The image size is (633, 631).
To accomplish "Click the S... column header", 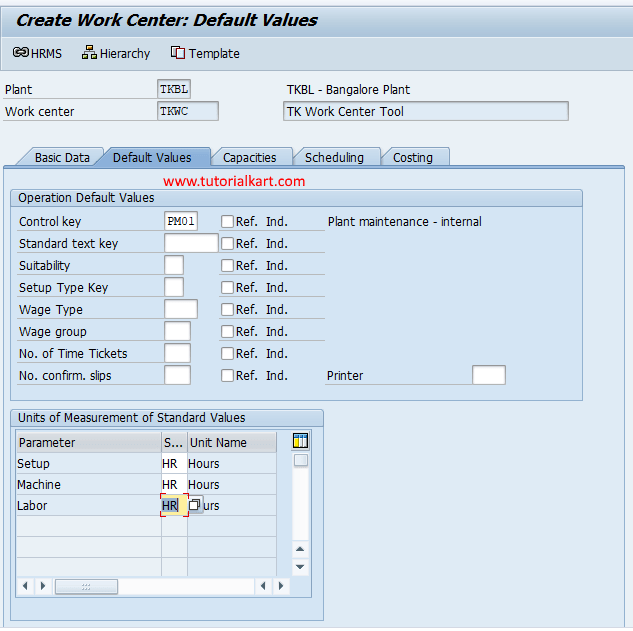I will pos(174,442).
